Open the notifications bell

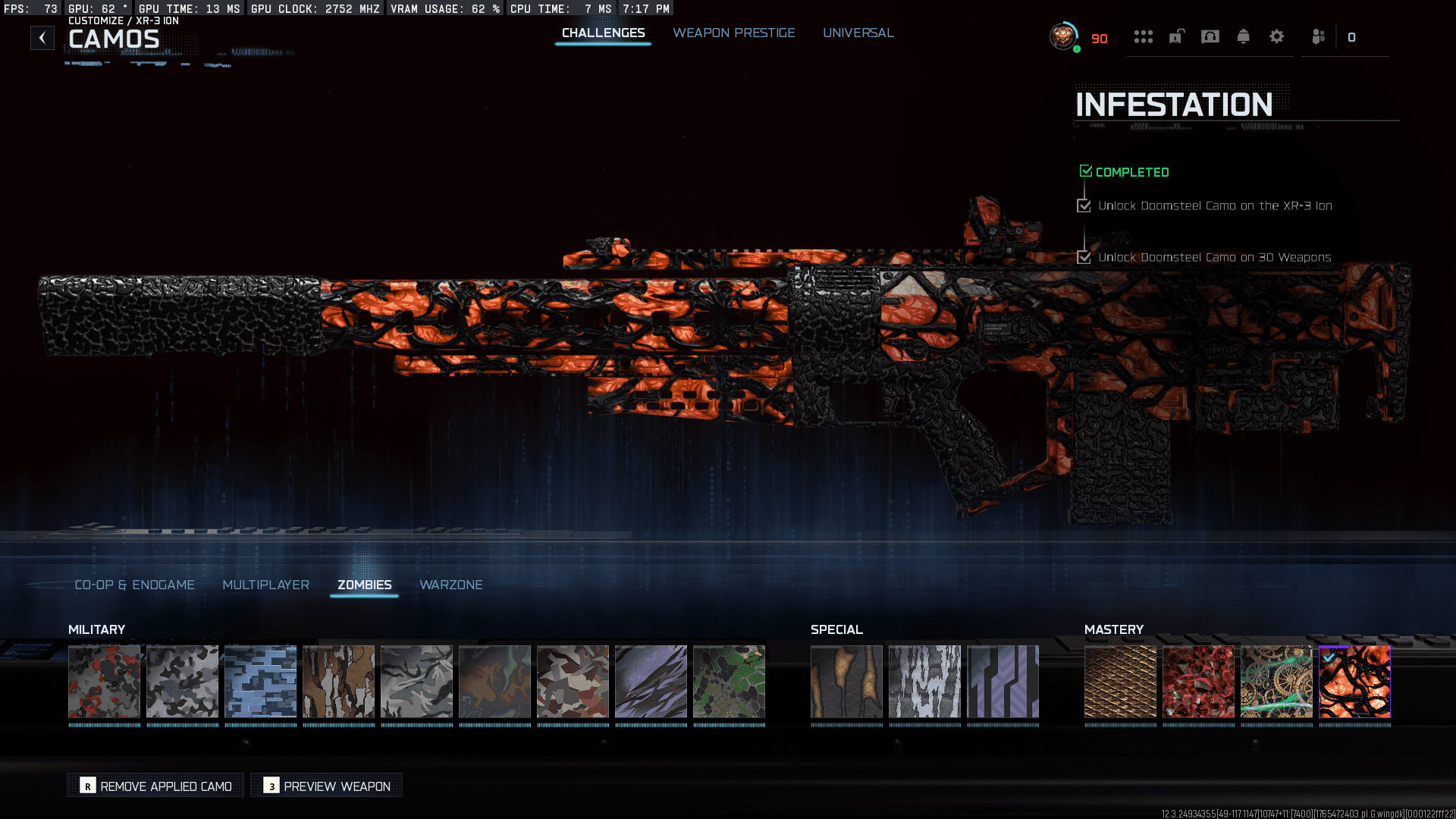click(x=1243, y=36)
